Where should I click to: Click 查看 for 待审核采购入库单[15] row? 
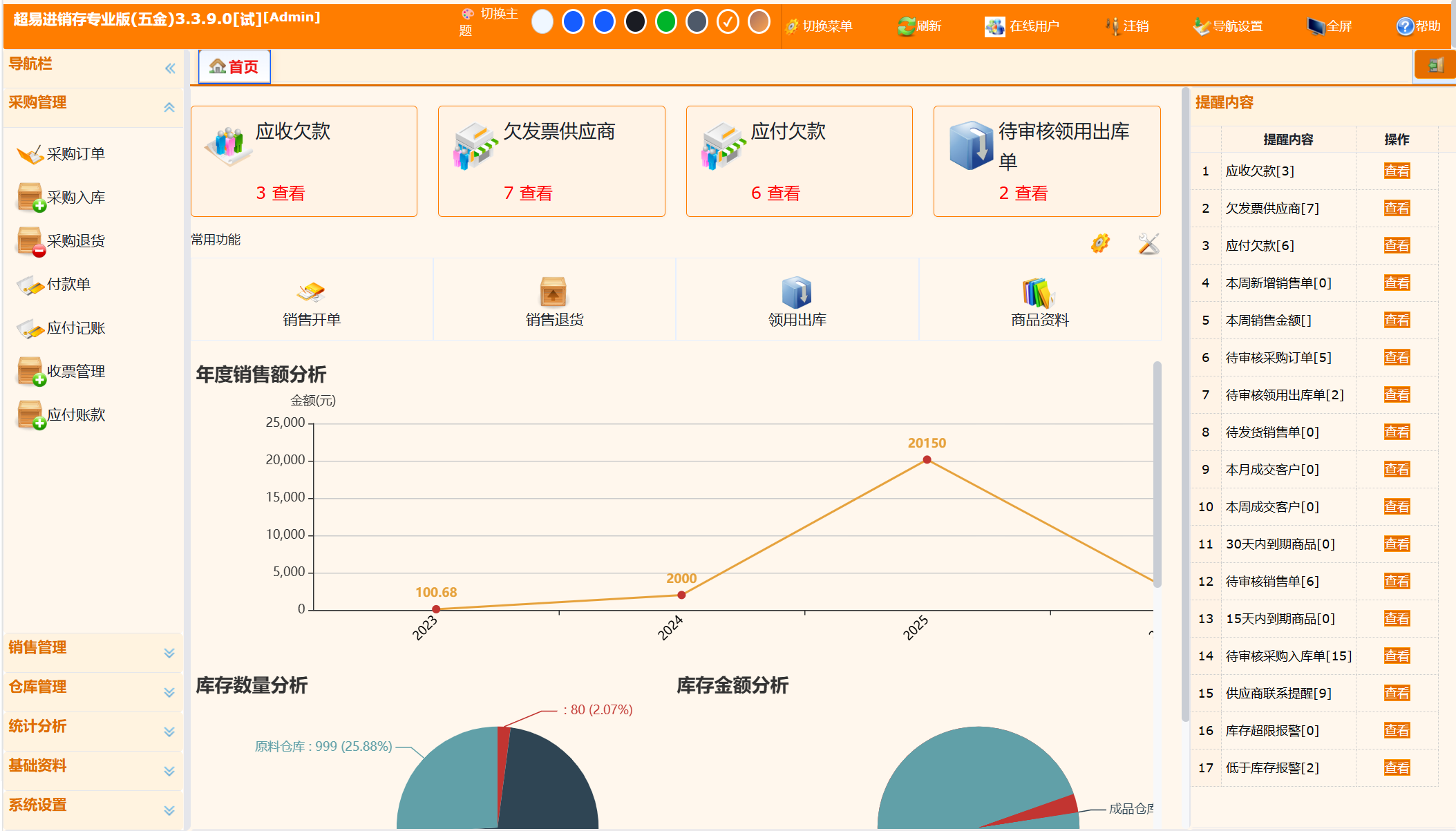click(x=1397, y=656)
